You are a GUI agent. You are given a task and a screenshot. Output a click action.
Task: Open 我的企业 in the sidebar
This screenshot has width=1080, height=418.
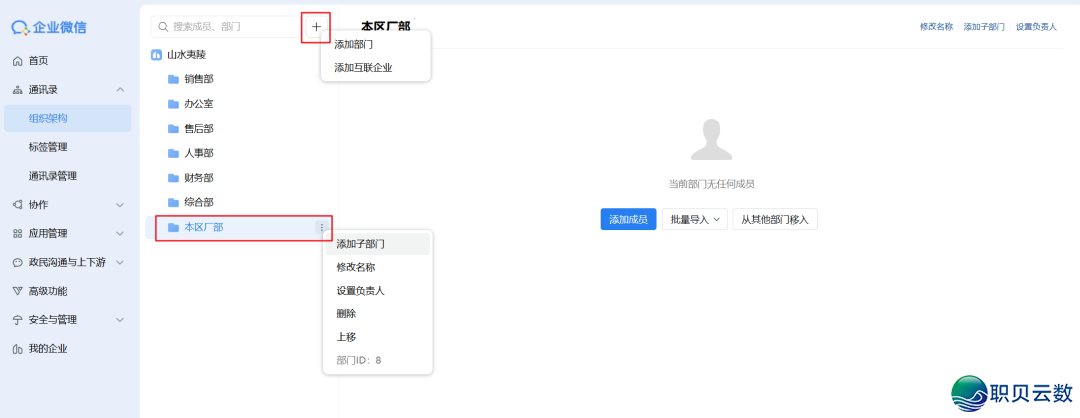[47, 349]
